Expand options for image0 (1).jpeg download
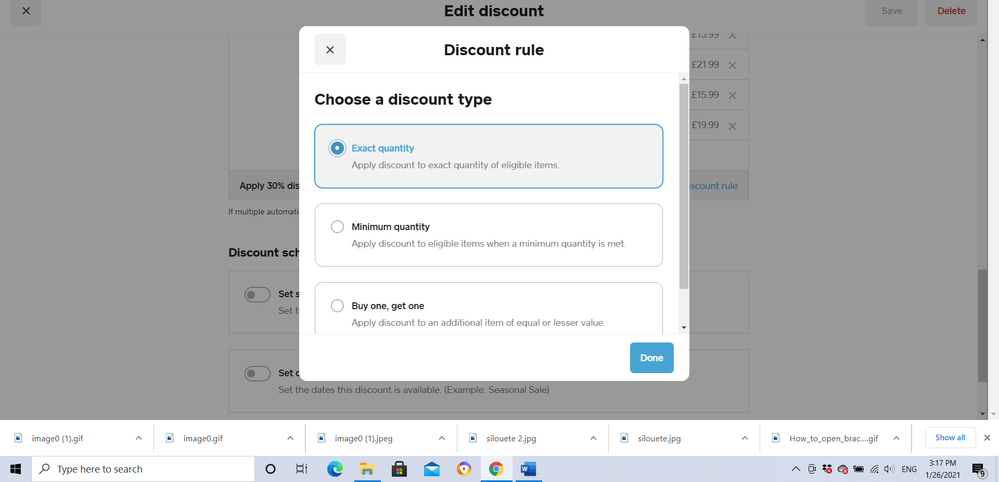 tap(442, 438)
